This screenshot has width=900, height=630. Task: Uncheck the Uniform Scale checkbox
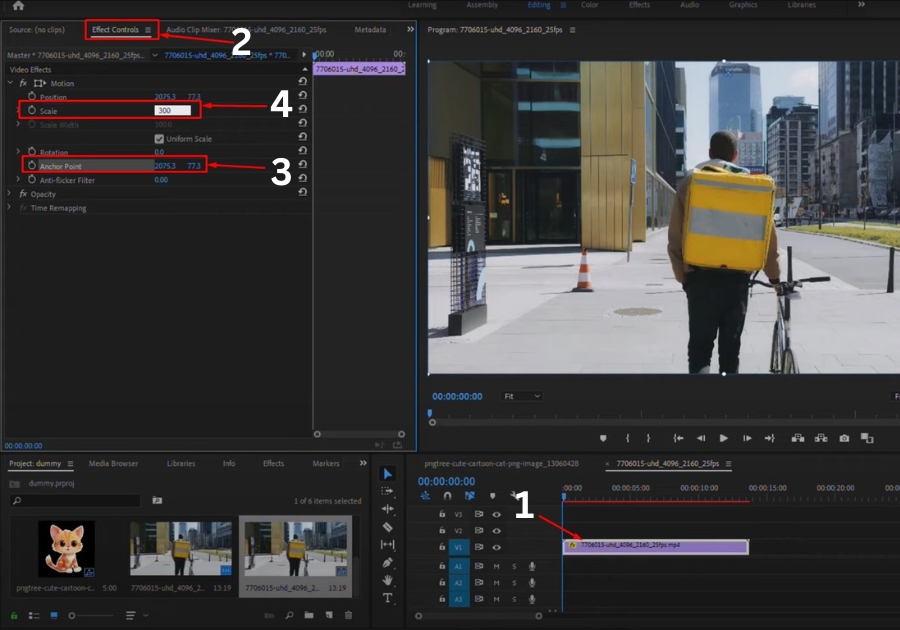click(159, 139)
